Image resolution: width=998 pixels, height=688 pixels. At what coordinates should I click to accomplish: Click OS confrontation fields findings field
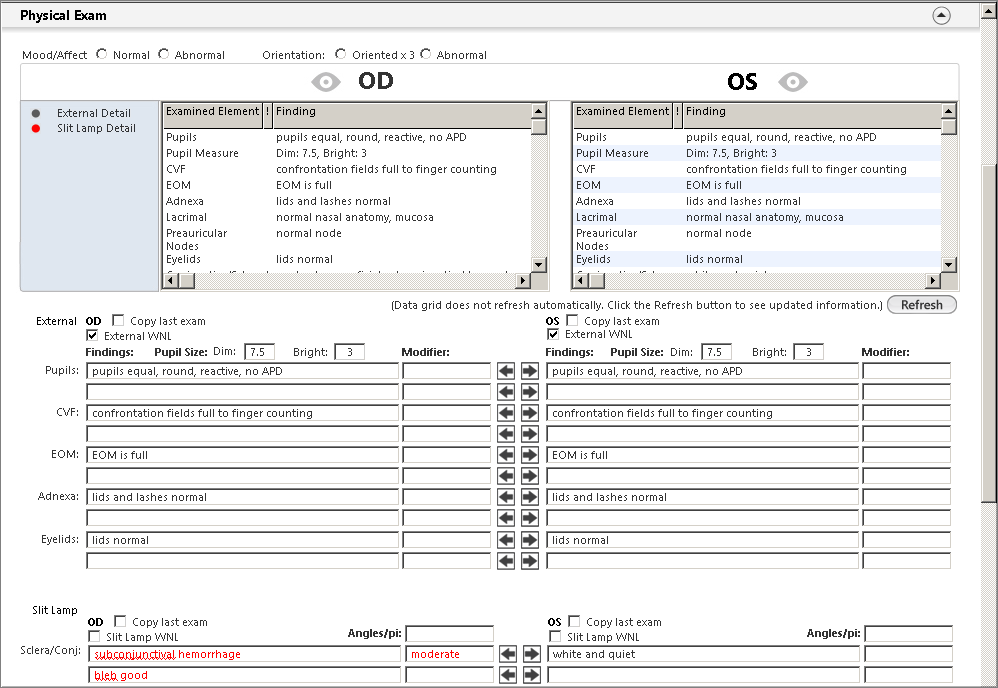703,413
